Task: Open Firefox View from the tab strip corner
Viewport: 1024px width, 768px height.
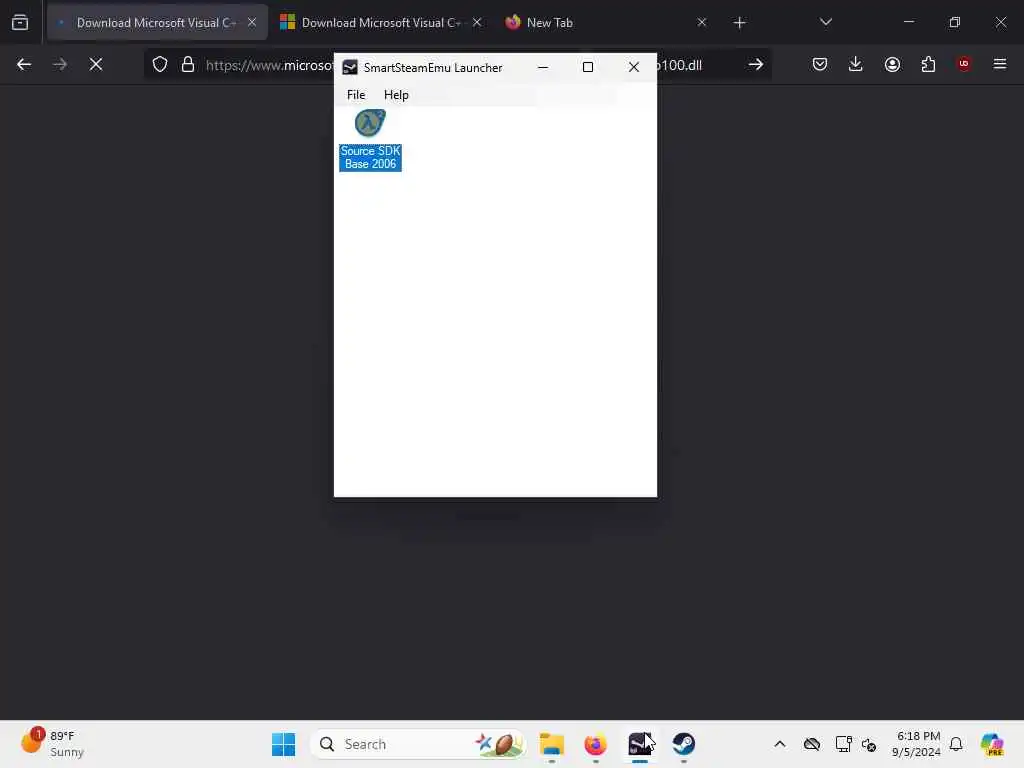Action: (20, 22)
